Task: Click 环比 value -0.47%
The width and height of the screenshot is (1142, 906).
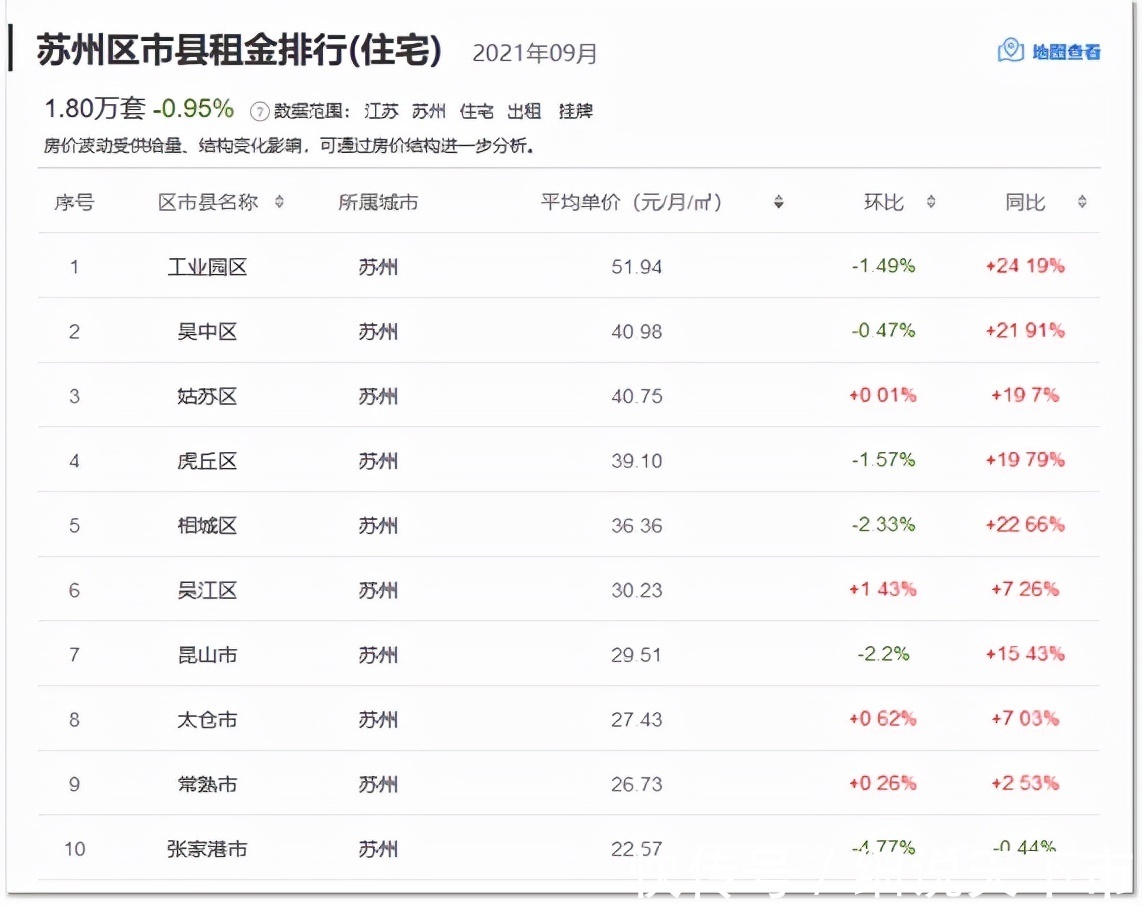Action: pos(883,331)
